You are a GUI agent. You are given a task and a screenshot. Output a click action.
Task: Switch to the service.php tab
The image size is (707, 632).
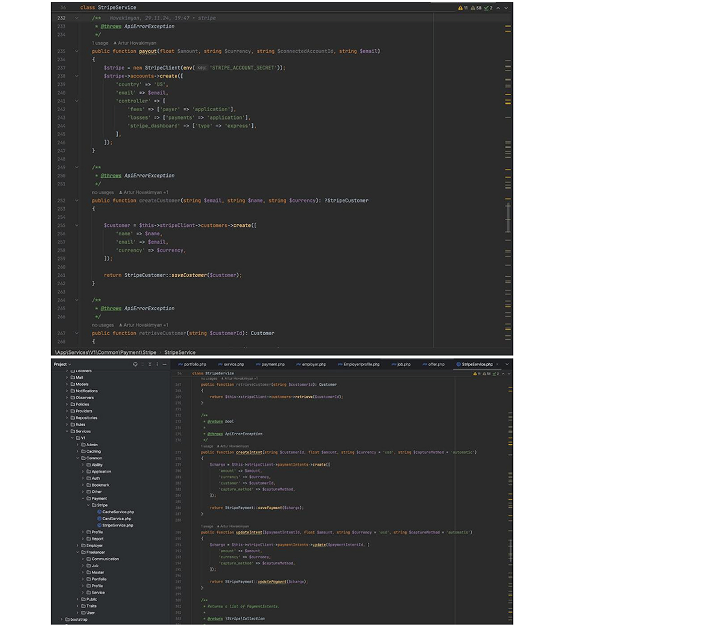231,364
